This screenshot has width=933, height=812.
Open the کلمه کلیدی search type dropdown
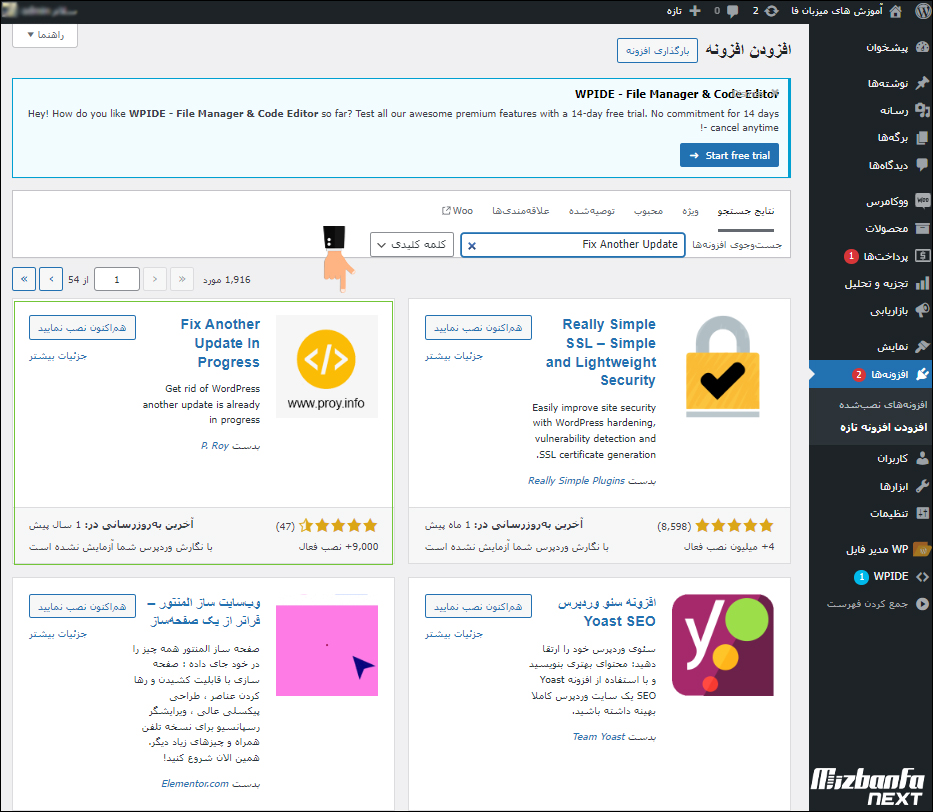[x=412, y=244]
